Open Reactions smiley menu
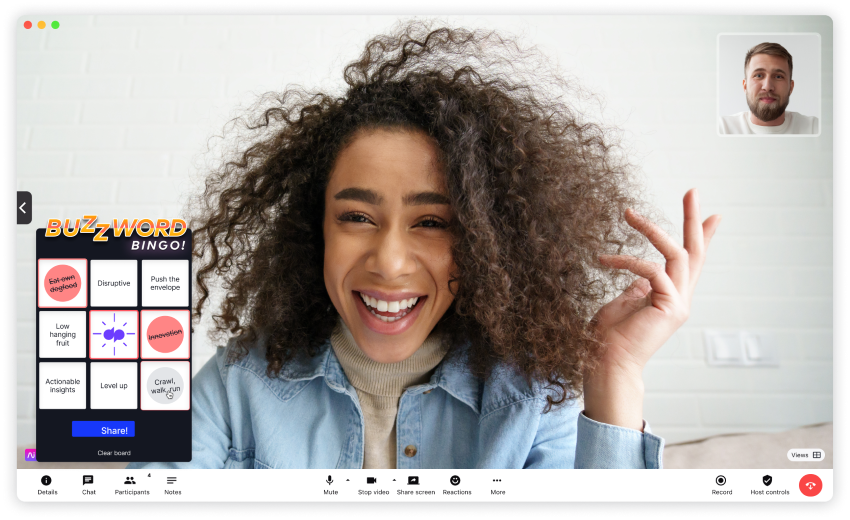This screenshot has height=520, width=850. pos(456,485)
